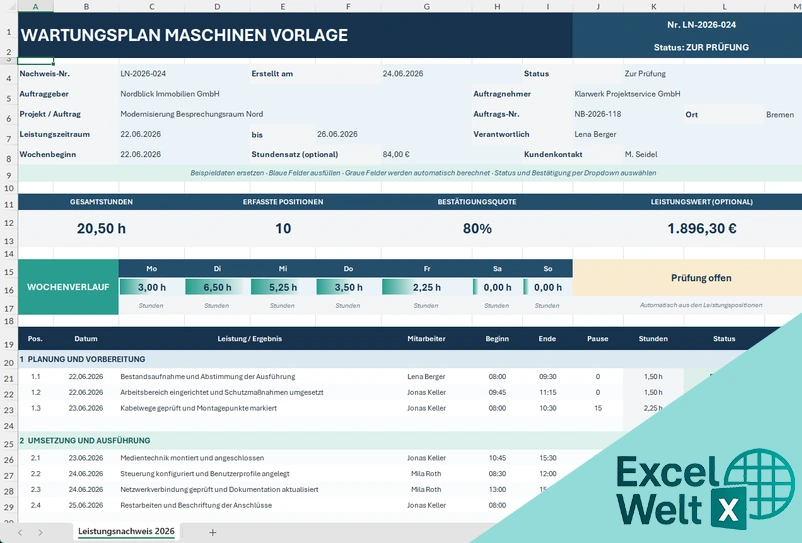The image size is (802, 543).
Task: Select Kundenkontakt value M. Seidel
Action: tap(641, 154)
